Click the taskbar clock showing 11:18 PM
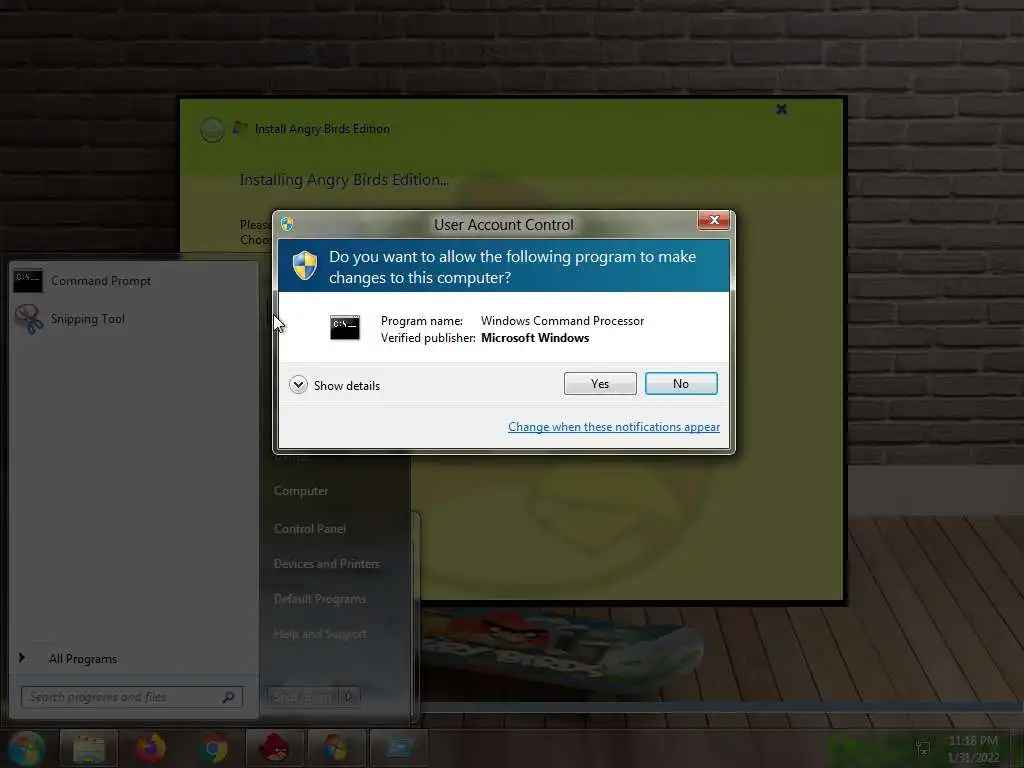Image resolution: width=1024 pixels, height=768 pixels. tap(972, 748)
